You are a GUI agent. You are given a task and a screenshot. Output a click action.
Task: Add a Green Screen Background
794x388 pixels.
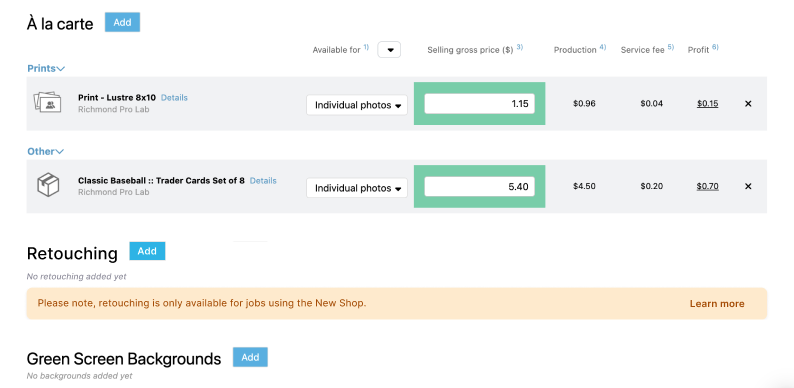pyautogui.click(x=250, y=357)
